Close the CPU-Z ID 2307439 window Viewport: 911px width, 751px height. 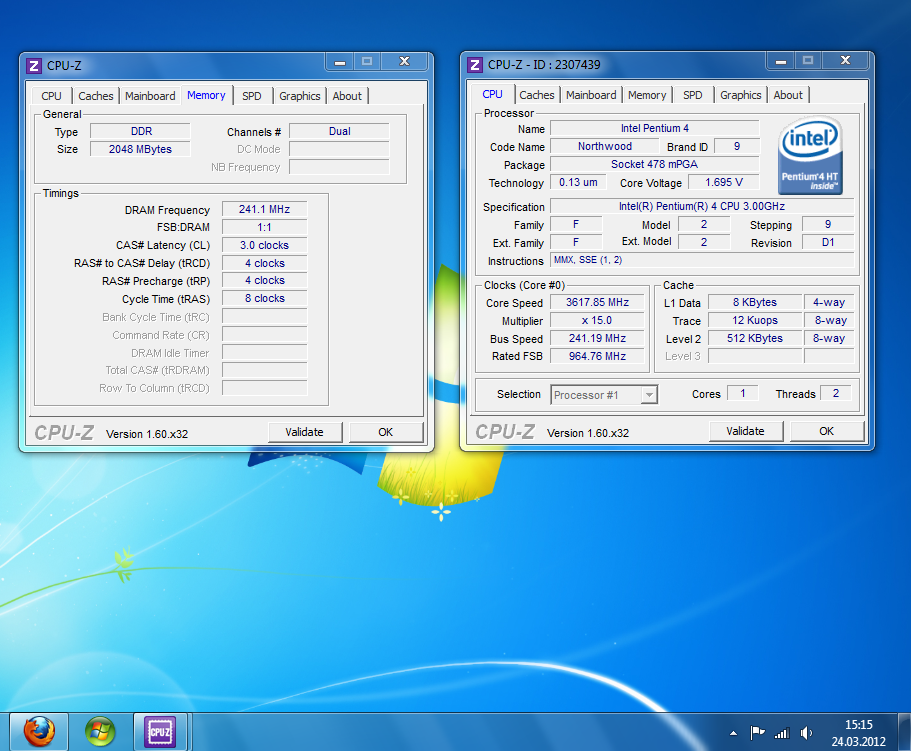click(x=846, y=60)
